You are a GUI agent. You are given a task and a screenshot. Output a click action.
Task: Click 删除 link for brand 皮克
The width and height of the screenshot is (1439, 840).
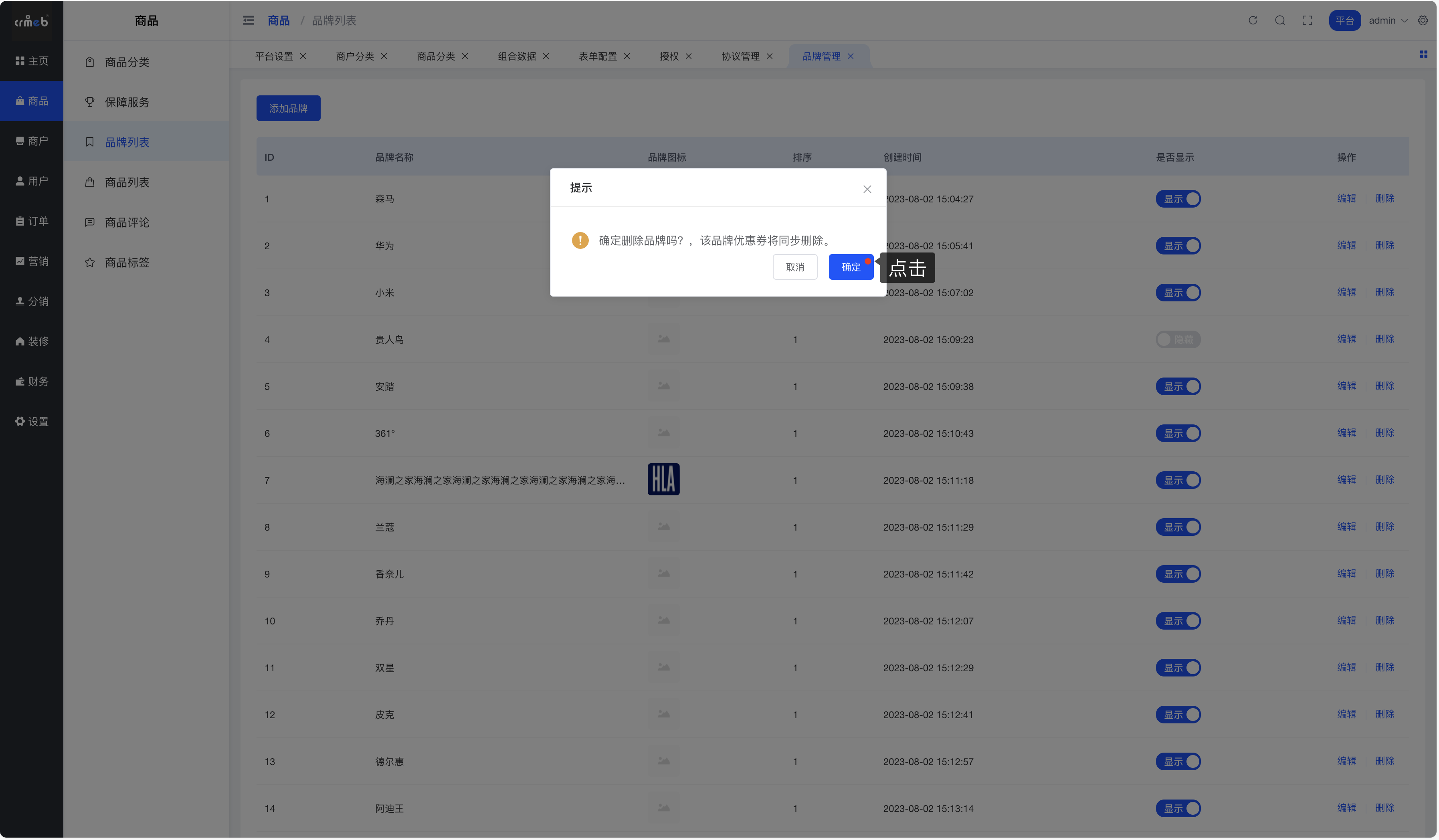pos(1385,715)
